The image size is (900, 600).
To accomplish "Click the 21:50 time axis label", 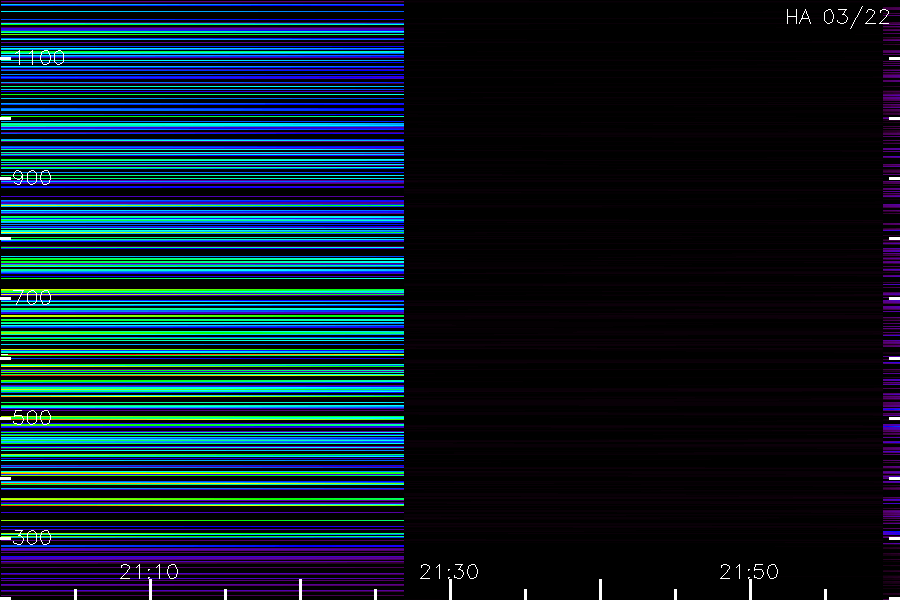I will pyautogui.click(x=749, y=571).
